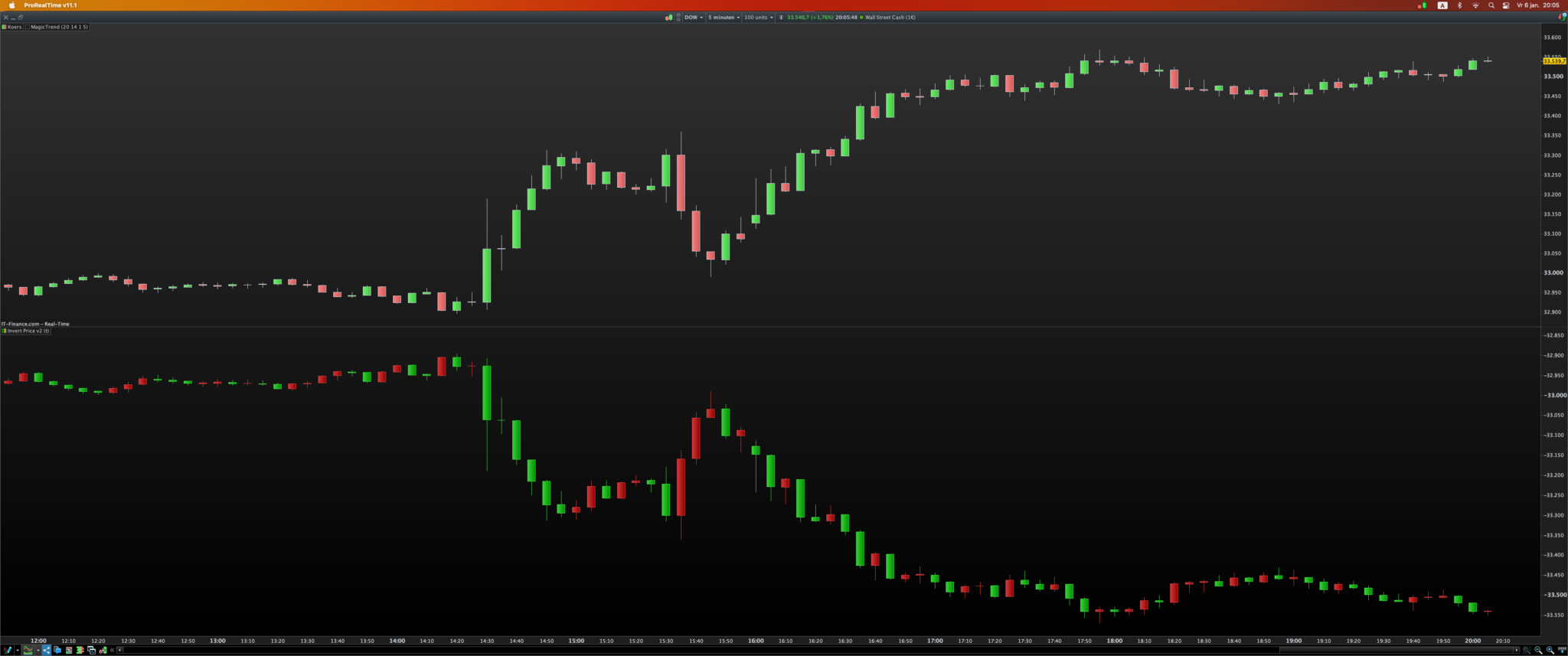The height and width of the screenshot is (656, 1568).
Task: Click the 18:00 time axis label
Action: 1115,641
